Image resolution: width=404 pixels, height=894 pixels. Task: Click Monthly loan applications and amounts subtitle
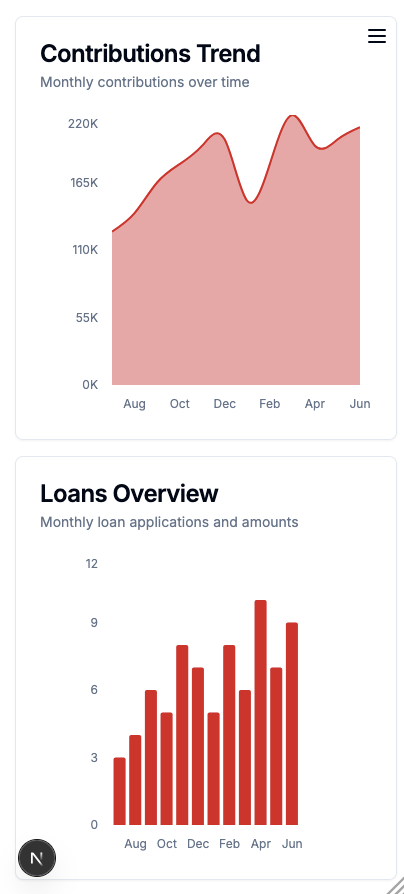[169, 522]
